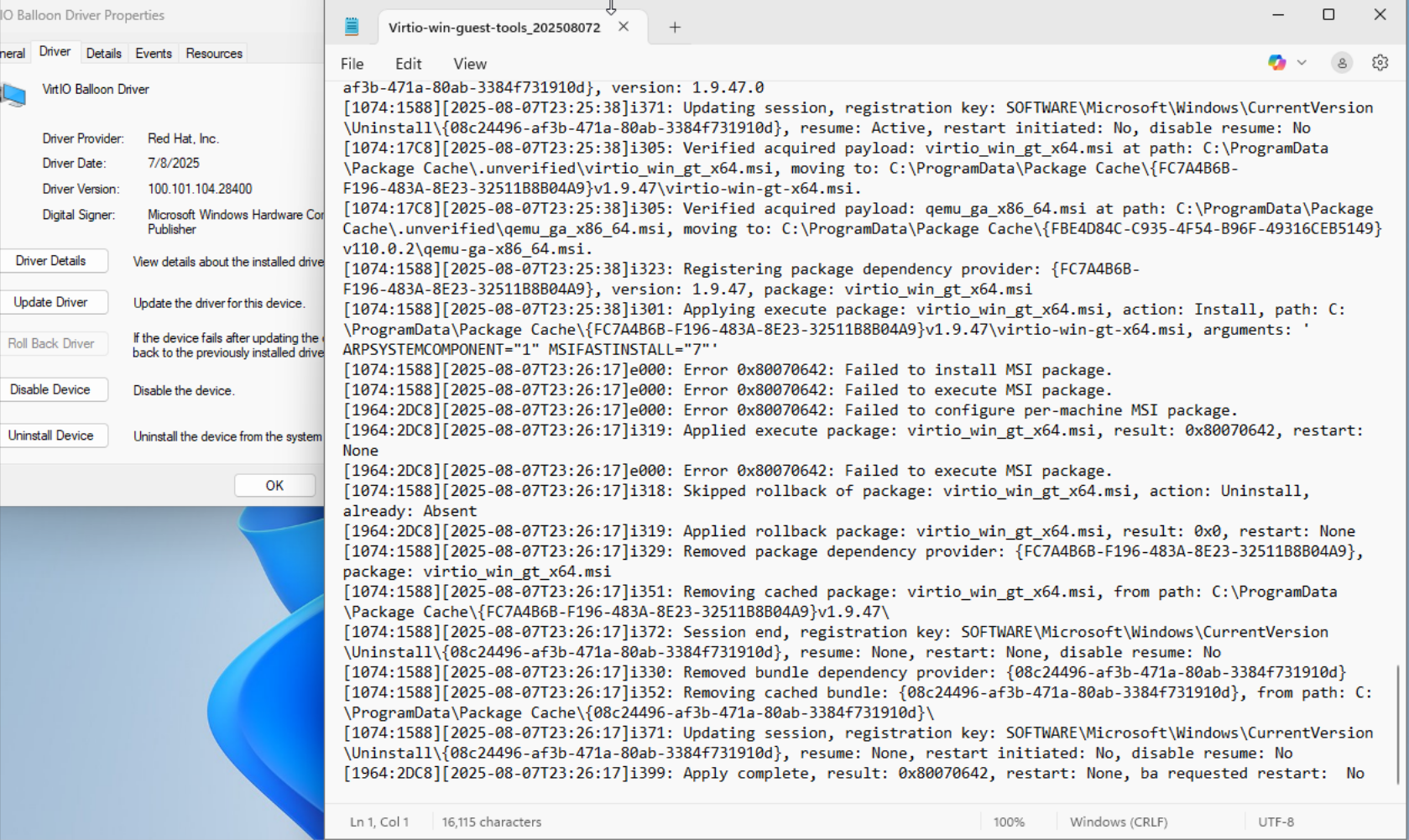
Task: Open the File menu
Action: point(352,64)
